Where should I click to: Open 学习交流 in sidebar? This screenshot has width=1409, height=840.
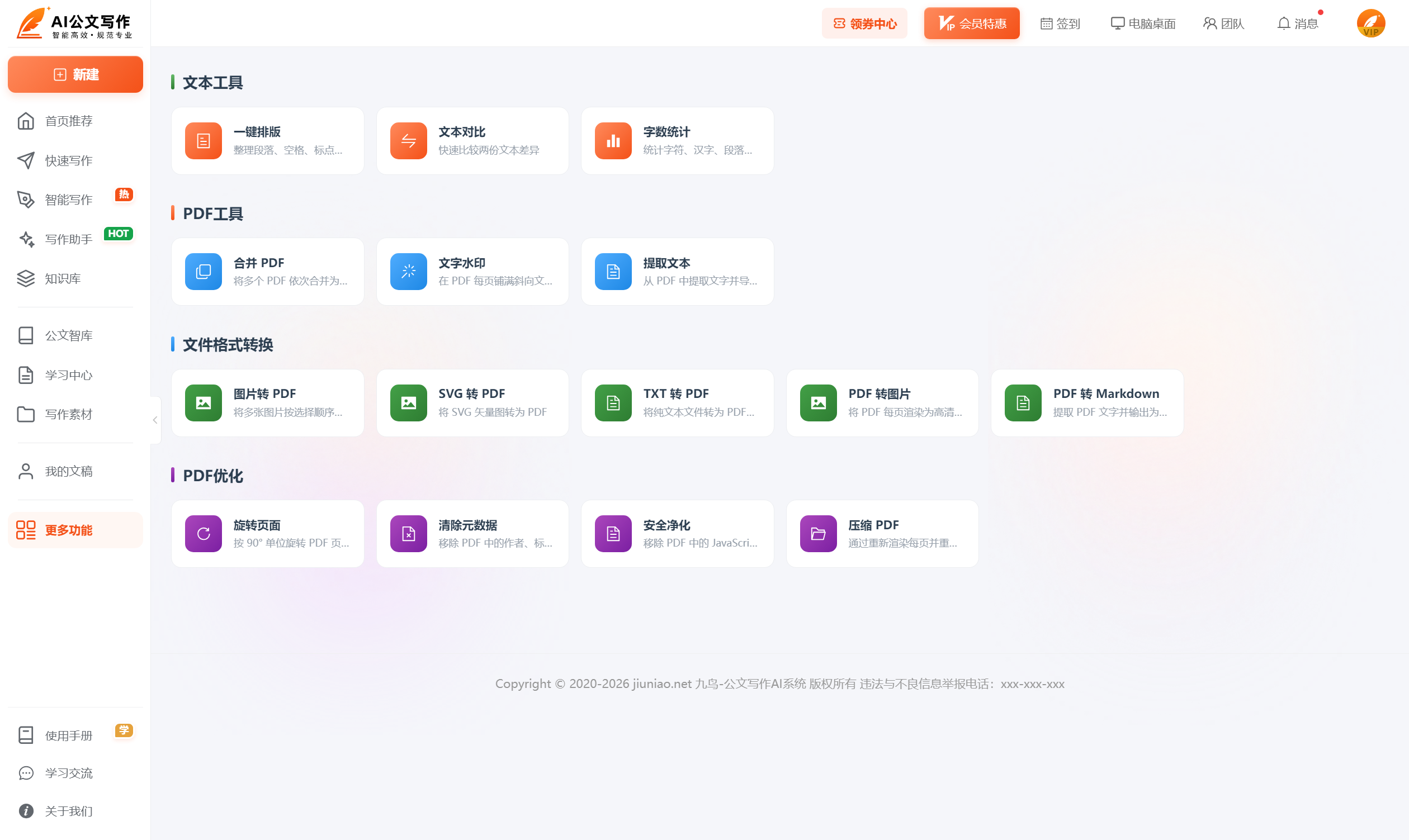pyautogui.click(x=75, y=773)
